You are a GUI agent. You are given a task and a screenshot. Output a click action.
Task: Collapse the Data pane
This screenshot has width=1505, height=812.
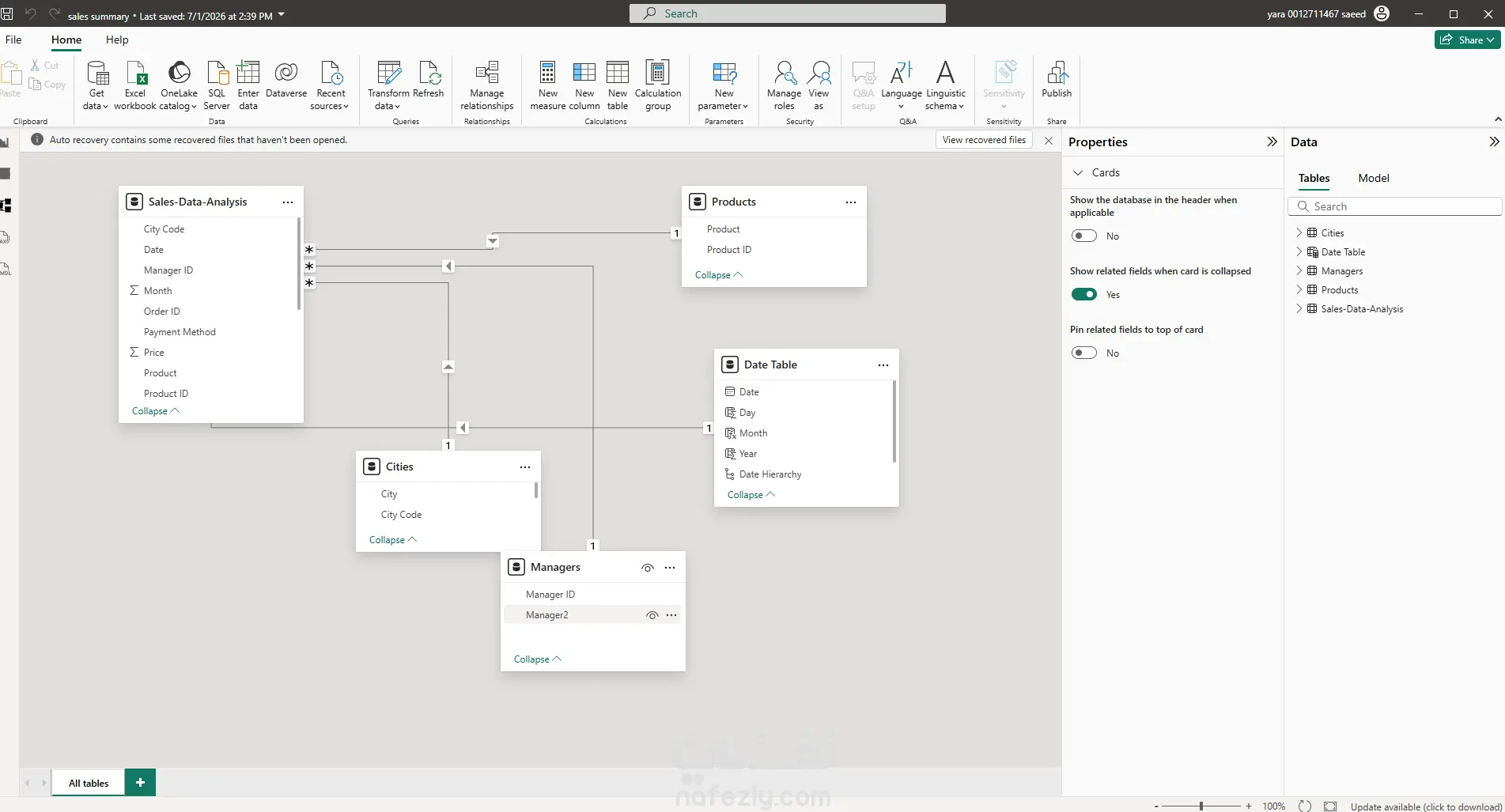1494,142
